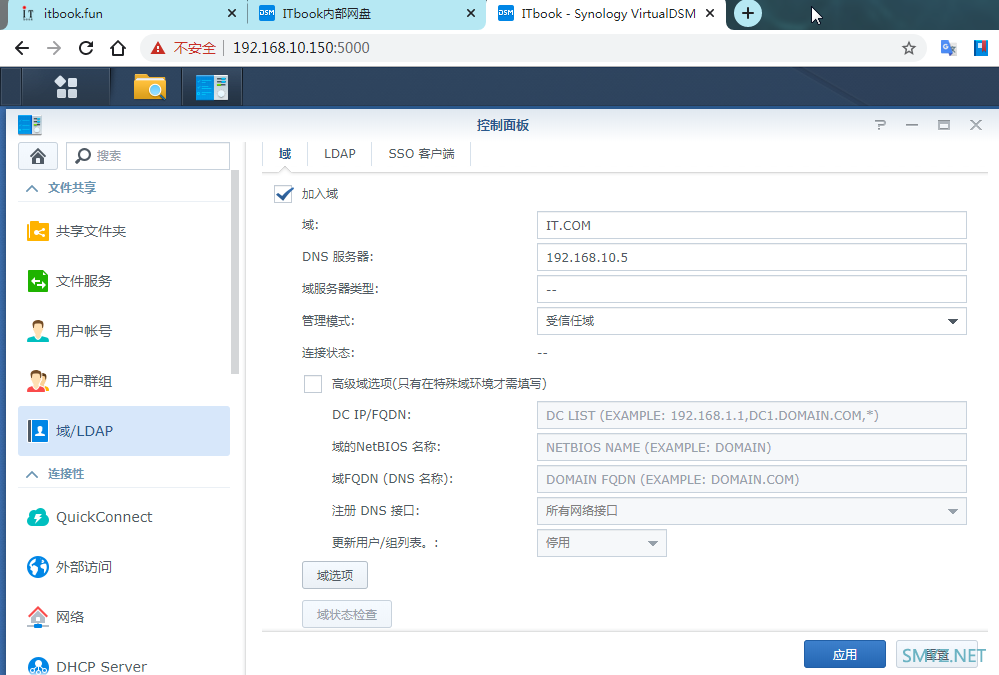The height and width of the screenshot is (675, 999).
Task: Open DSM main menu grid icon
Action: point(67,87)
